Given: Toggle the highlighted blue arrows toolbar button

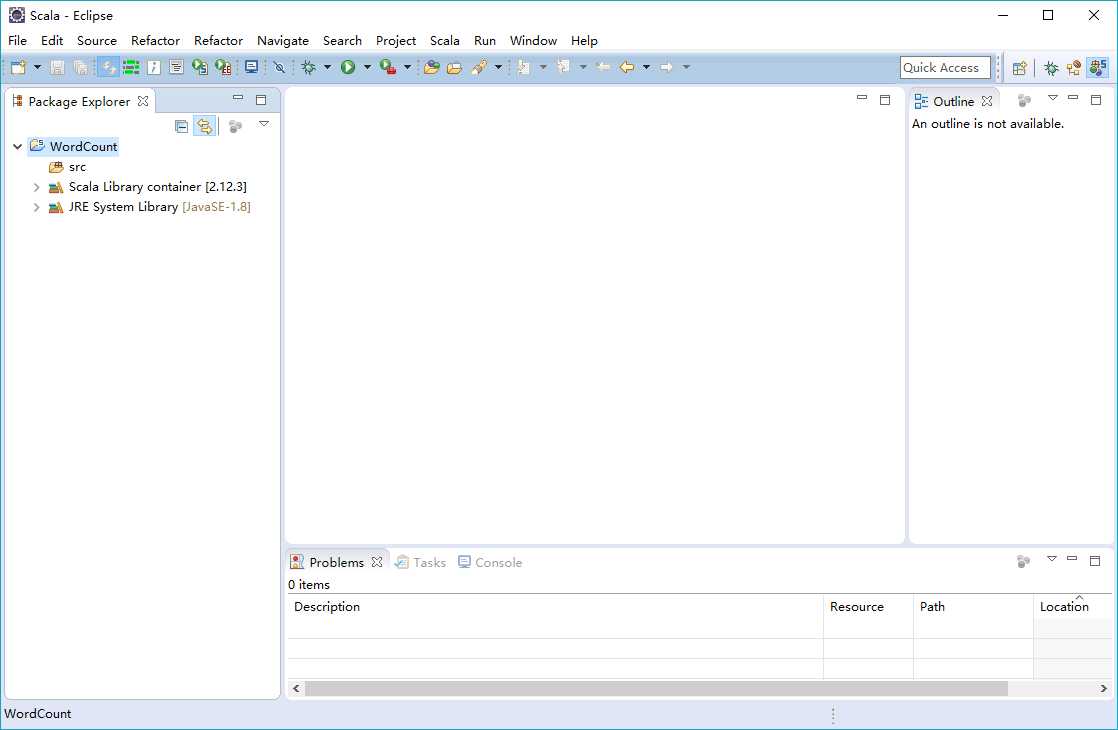Looking at the screenshot, I should 108,68.
